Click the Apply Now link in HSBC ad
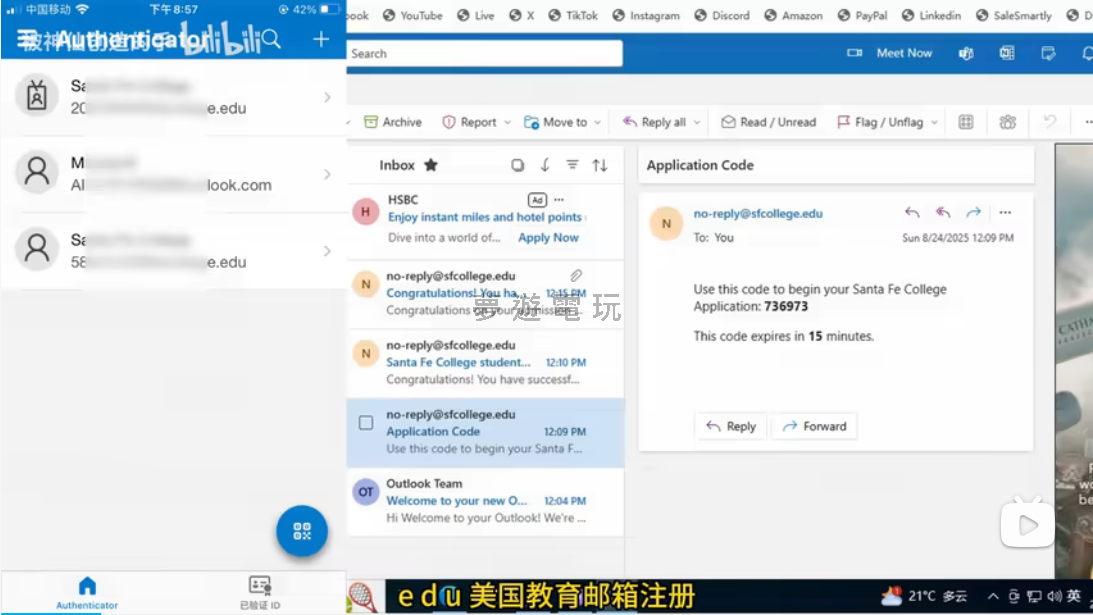 pos(548,238)
